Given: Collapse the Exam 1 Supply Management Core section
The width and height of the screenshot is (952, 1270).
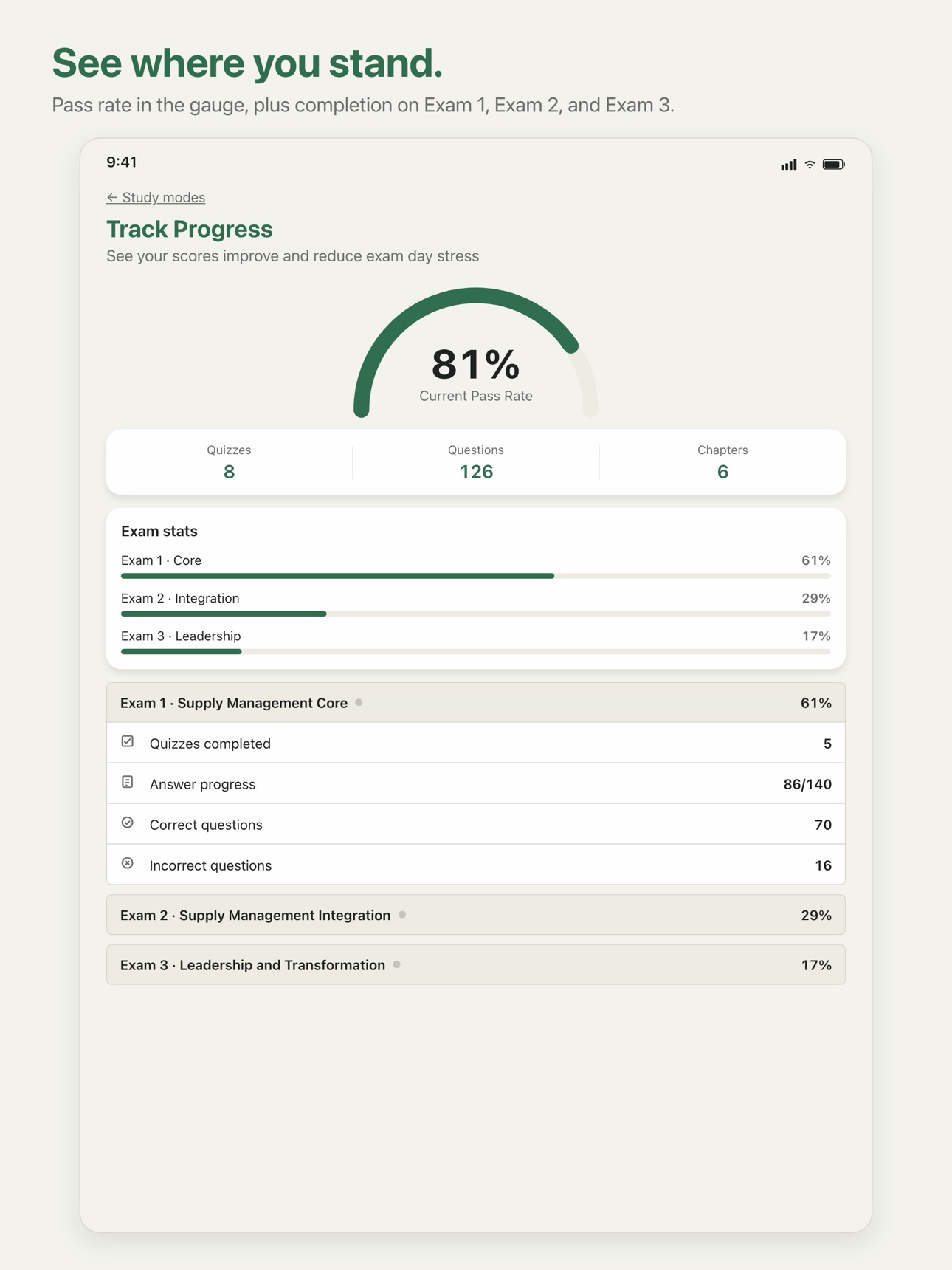Looking at the screenshot, I should (x=476, y=703).
